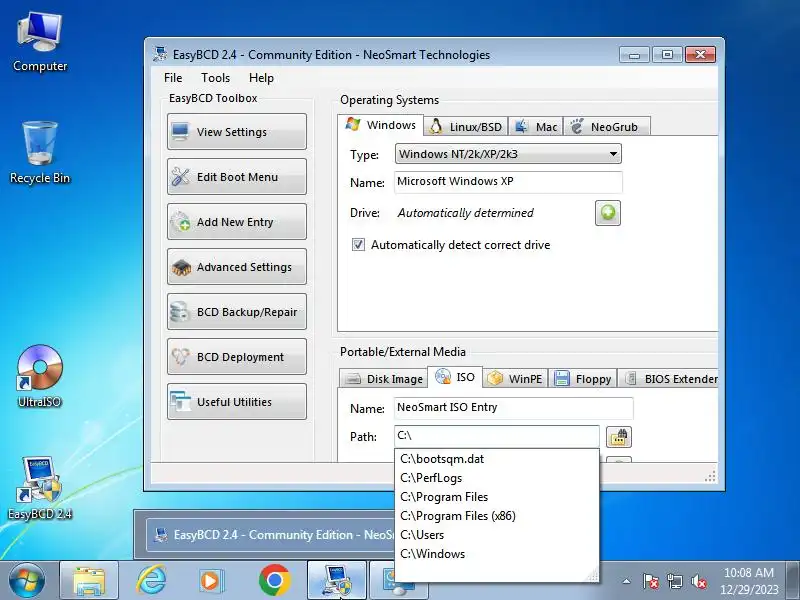Select C:\Users from the path list

coord(497,535)
